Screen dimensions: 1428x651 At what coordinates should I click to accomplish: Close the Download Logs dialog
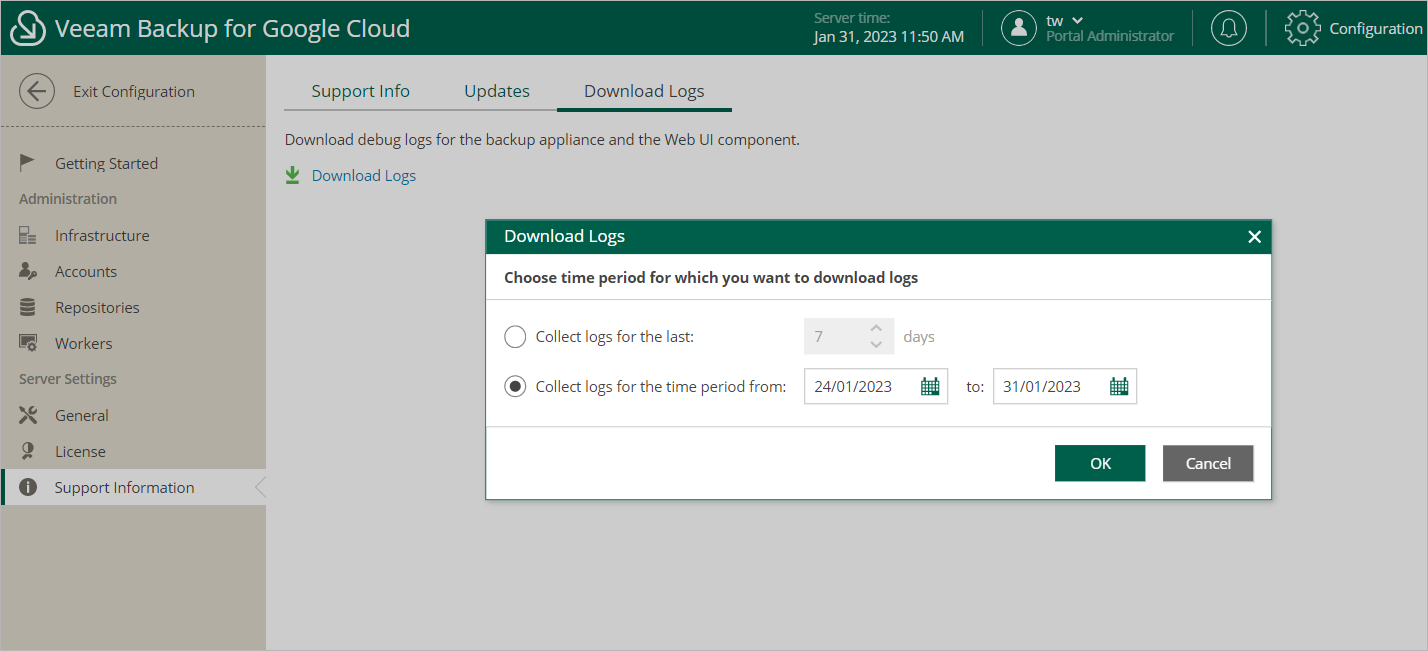pyautogui.click(x=1254, y=237)
